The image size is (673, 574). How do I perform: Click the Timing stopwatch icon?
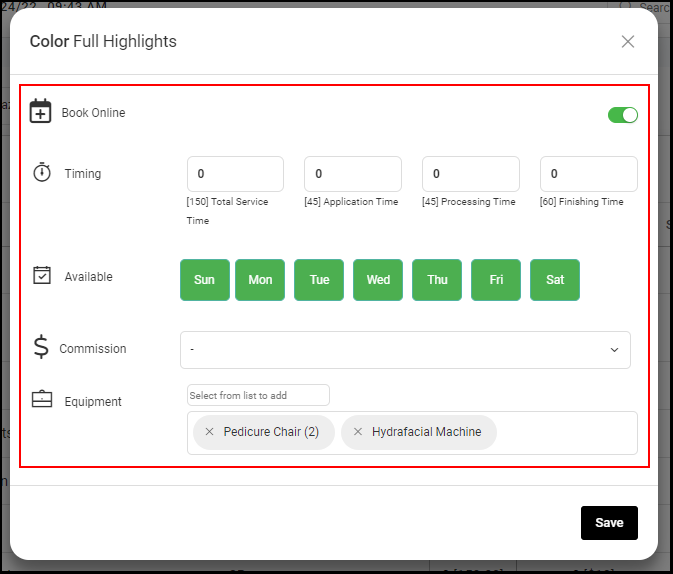pos(42,172)
